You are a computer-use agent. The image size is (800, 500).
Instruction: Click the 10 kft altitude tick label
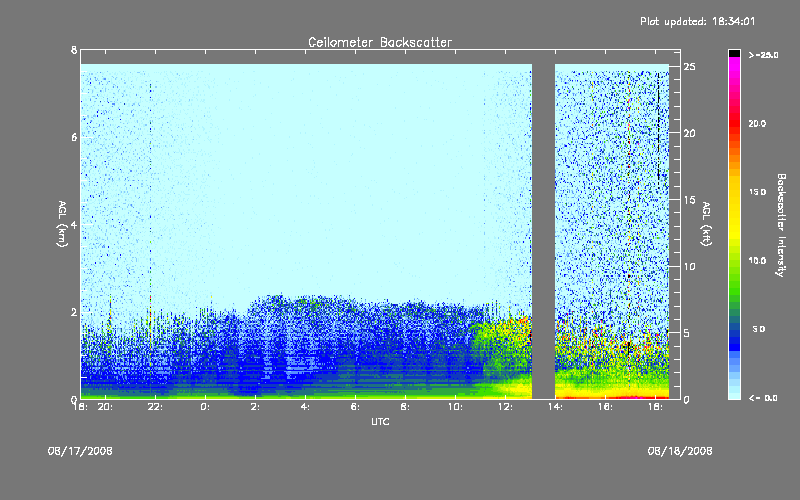coord(689,266)
